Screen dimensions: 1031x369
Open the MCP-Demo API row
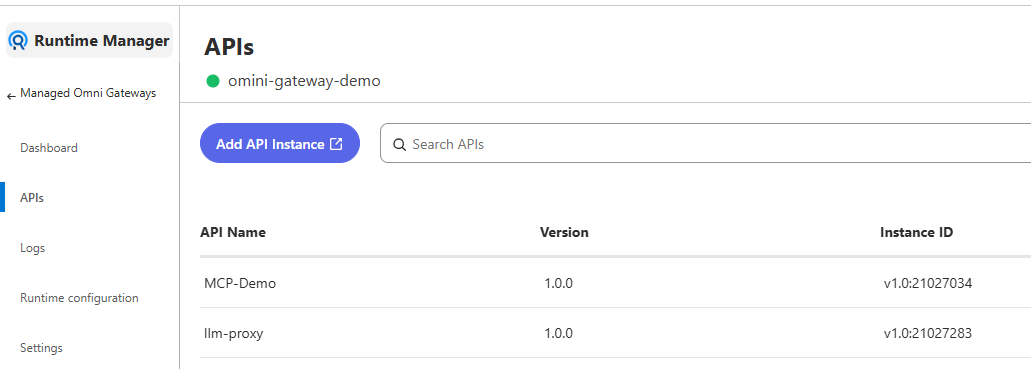(x=615, y=283)
